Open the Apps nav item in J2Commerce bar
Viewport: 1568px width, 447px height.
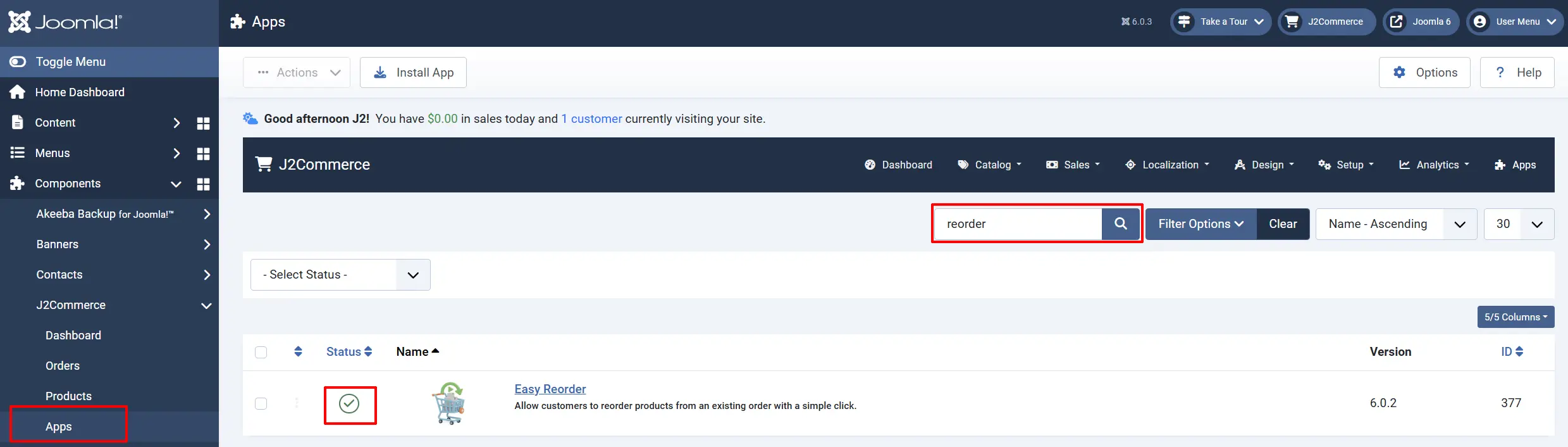pyautogui.click(x=1515, y=165)
